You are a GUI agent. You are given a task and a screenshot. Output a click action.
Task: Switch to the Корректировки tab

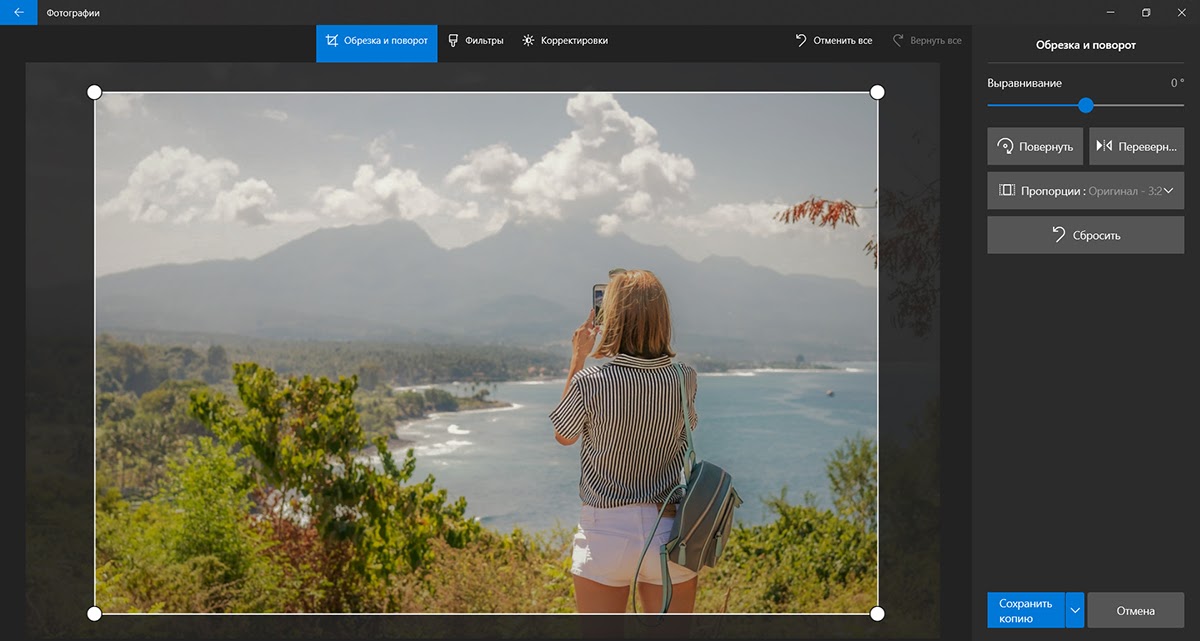click(x=565, y=41)
